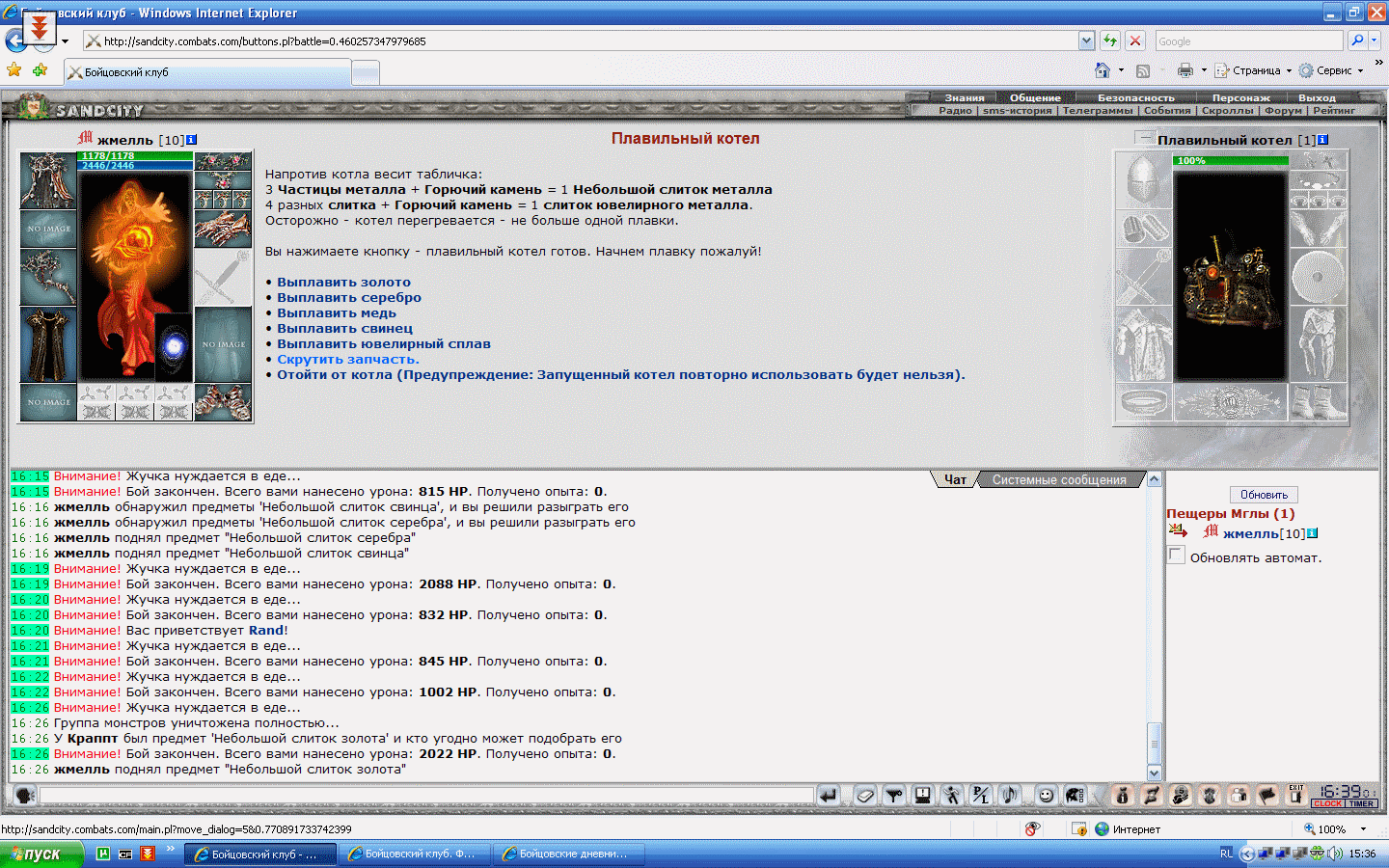Viewport: 1389px width, 868px height.
Task: Click the private message icon before жмелль
Action: tap(1178, 531)
